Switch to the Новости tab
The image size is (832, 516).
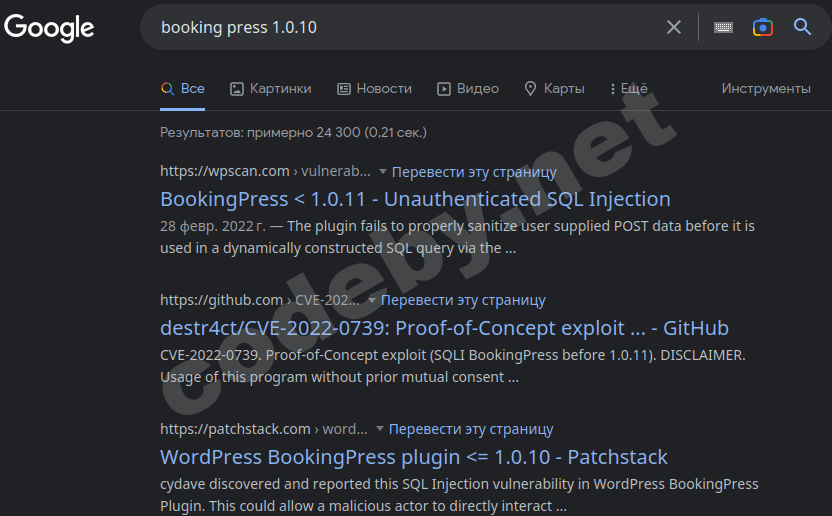coord(374,89)
